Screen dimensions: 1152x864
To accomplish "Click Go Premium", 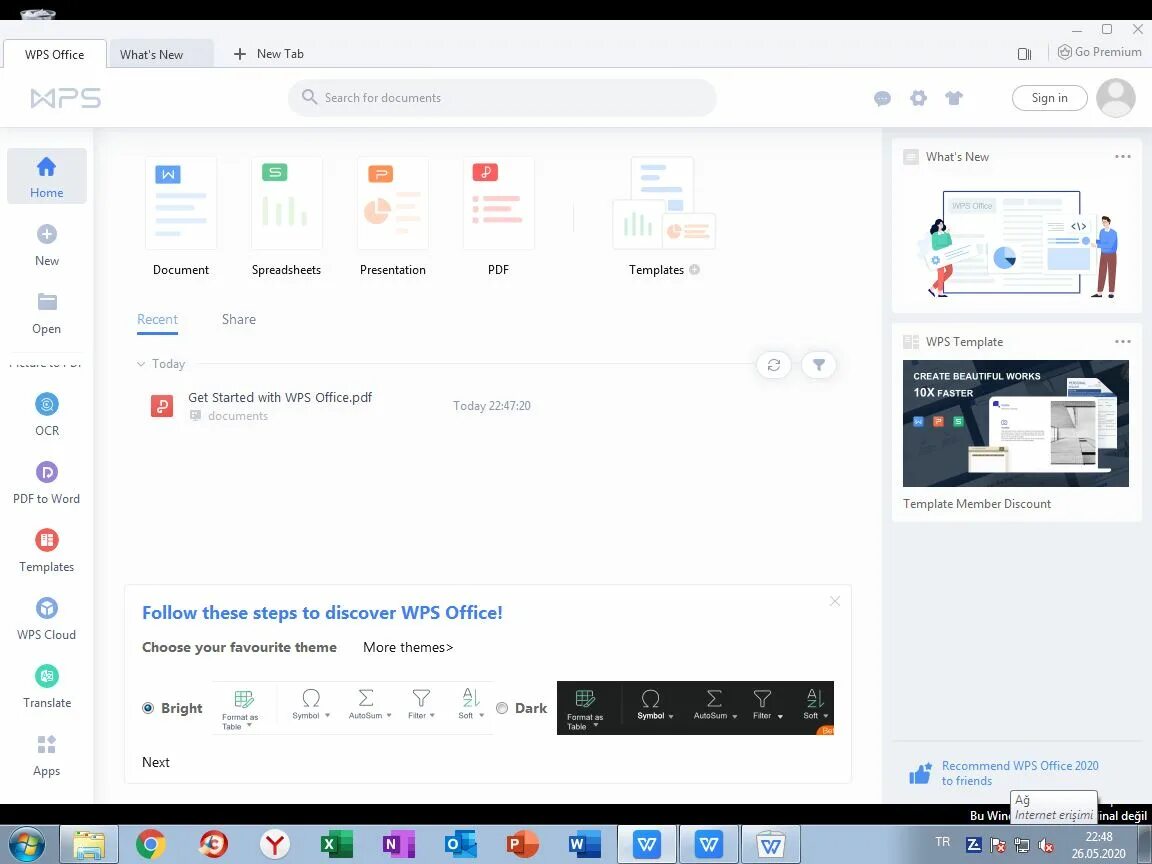I will [1099, 52].
